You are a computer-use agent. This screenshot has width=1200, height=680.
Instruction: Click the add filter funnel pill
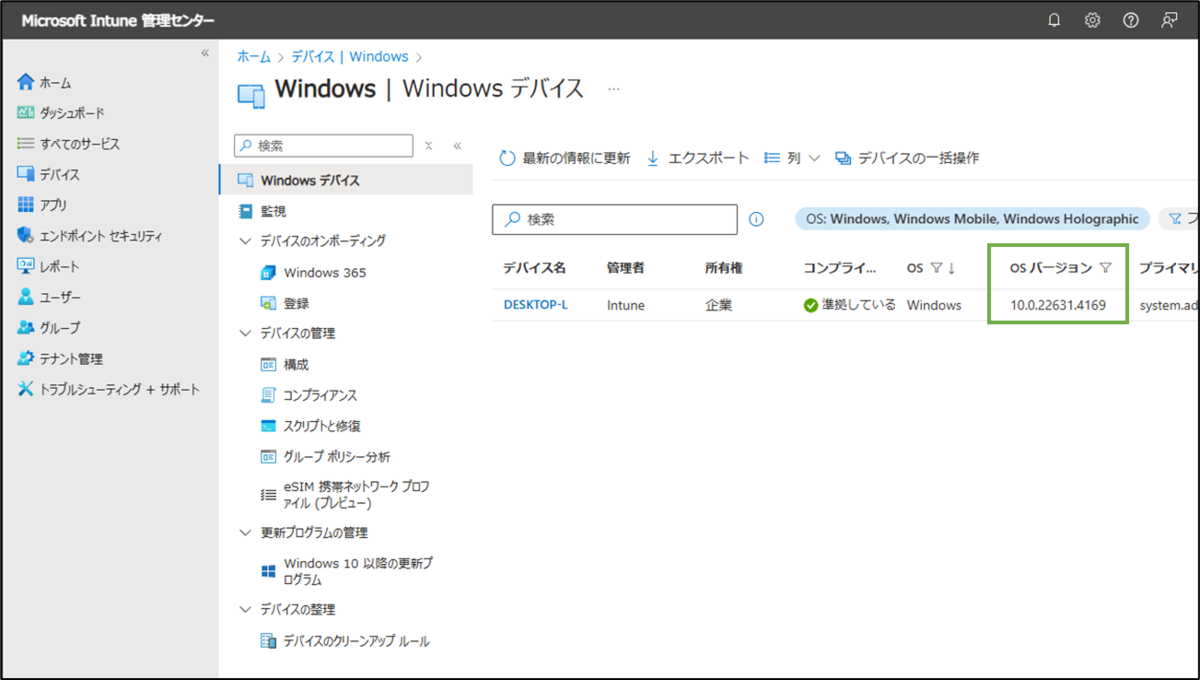point(1178,219)
